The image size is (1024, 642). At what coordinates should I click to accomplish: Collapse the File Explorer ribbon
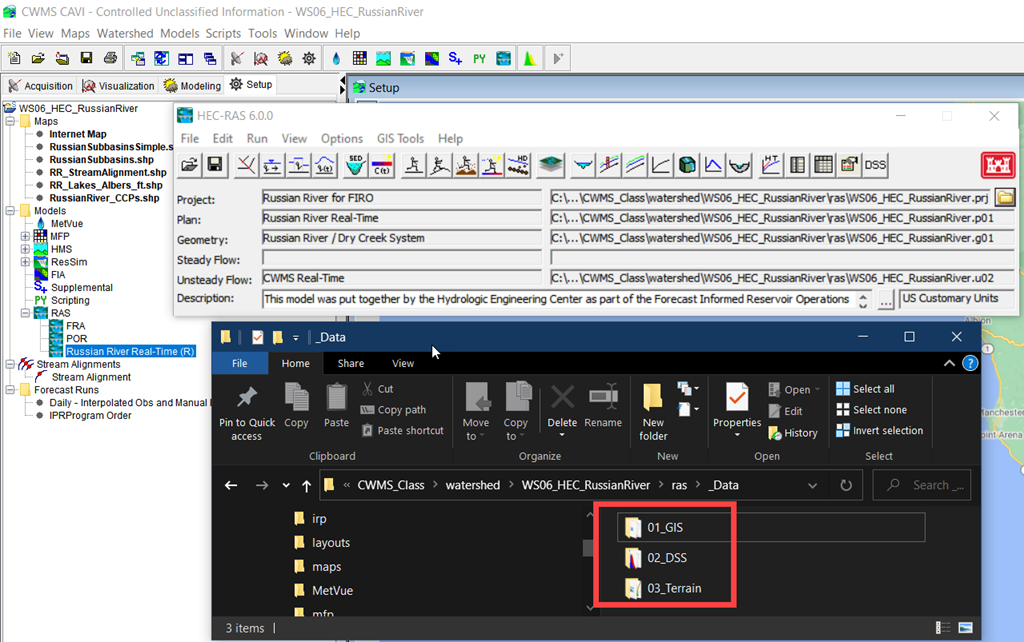[x=949, y=363]
